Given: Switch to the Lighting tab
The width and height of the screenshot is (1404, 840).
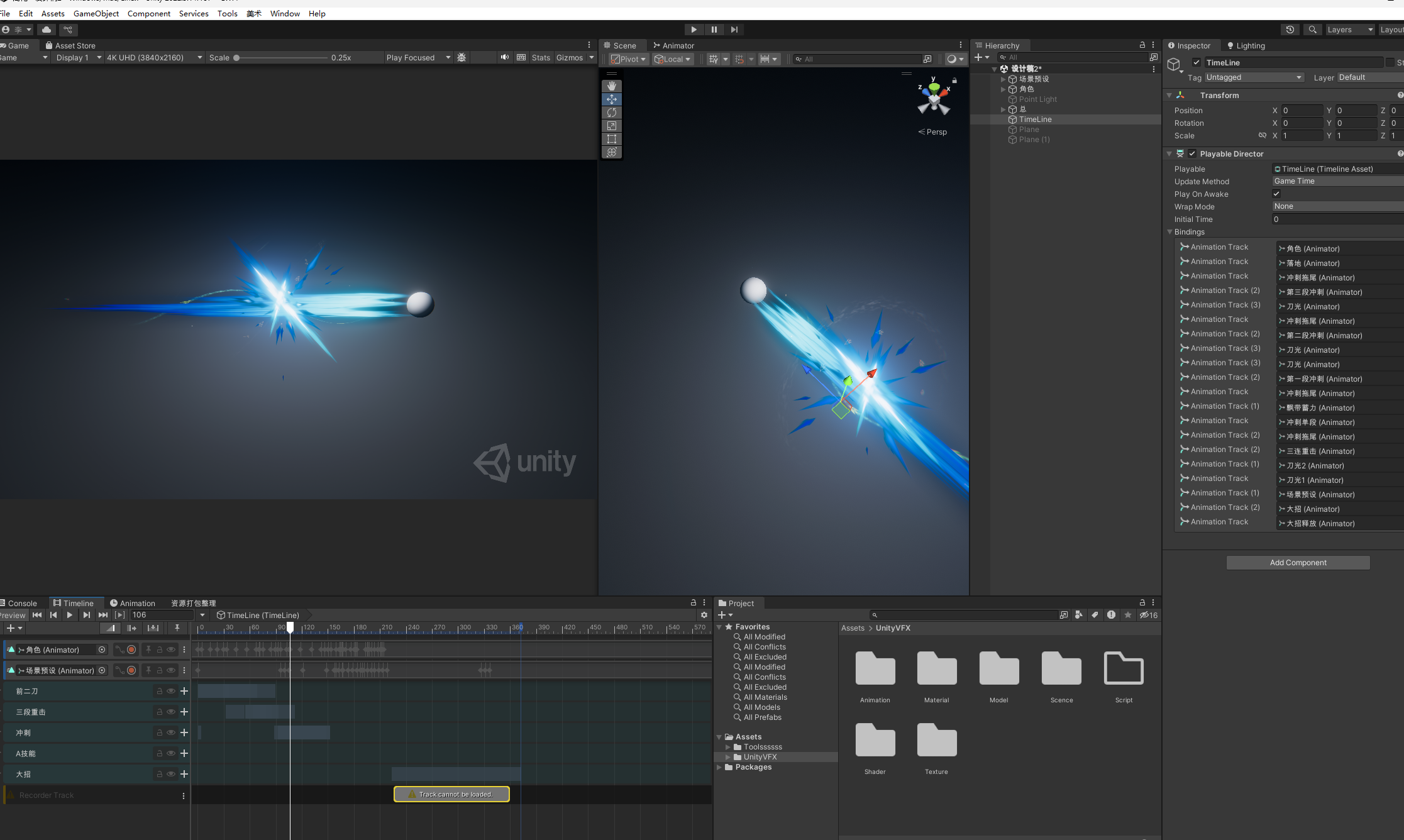Looking at the screenshot, I should pyautogui.click(x=1246, y=45).
